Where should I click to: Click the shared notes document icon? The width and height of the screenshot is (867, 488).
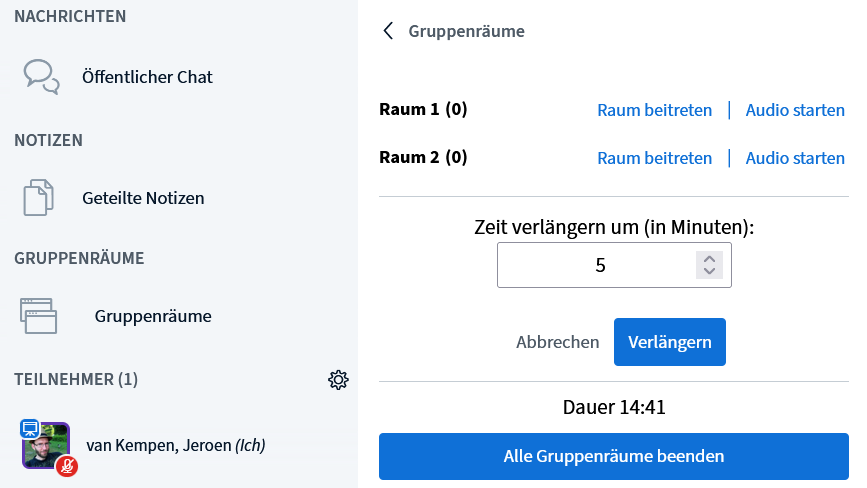39,198
